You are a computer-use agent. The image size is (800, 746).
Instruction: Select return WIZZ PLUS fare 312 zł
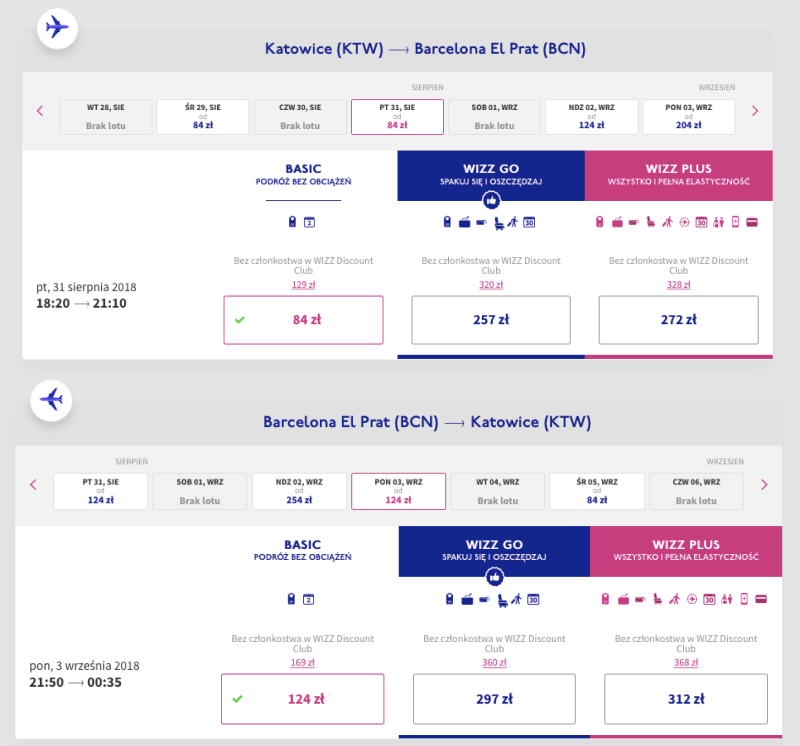(686, 699)
